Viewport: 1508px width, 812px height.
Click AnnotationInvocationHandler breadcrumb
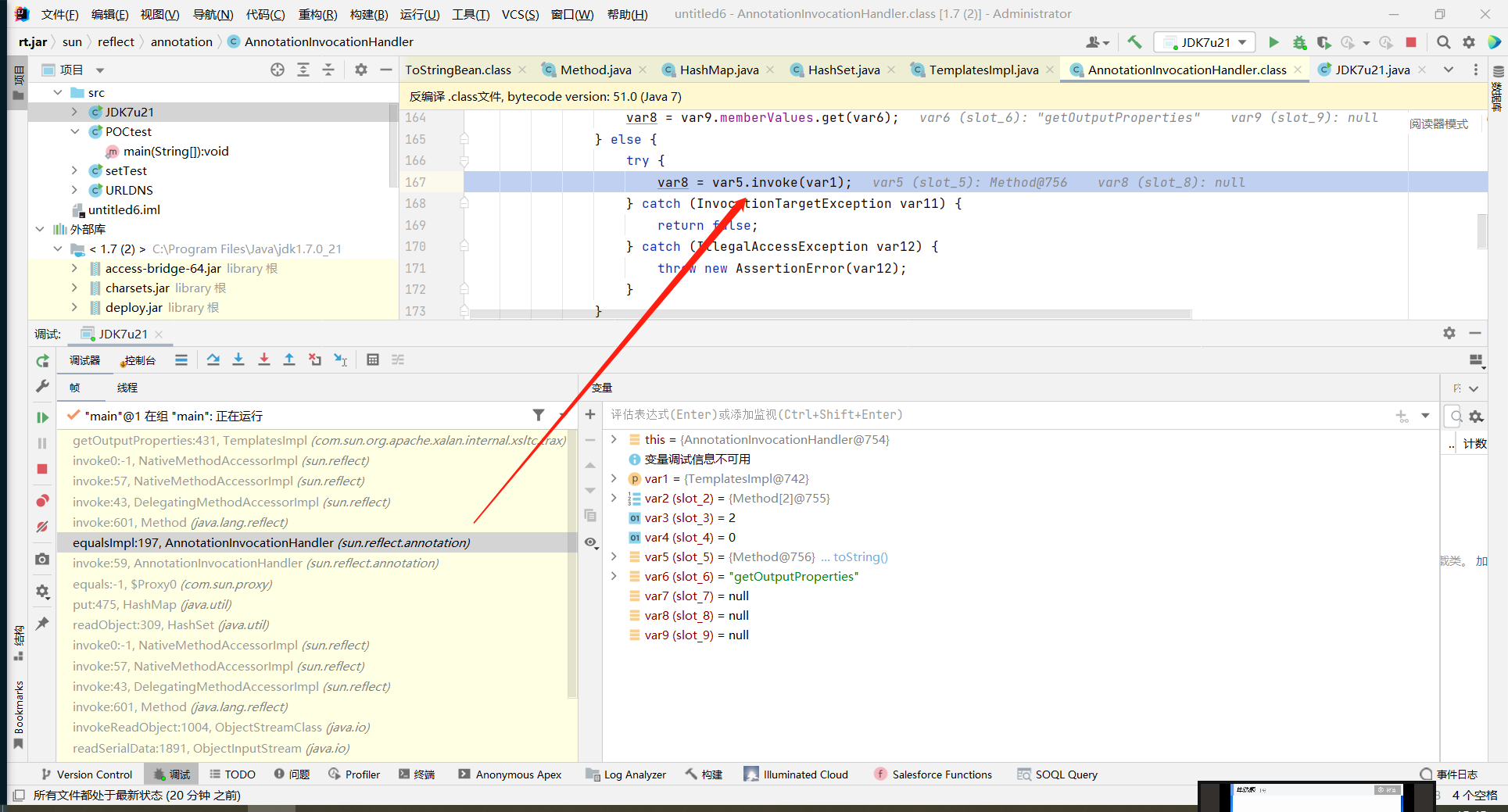tap(328, 41)
